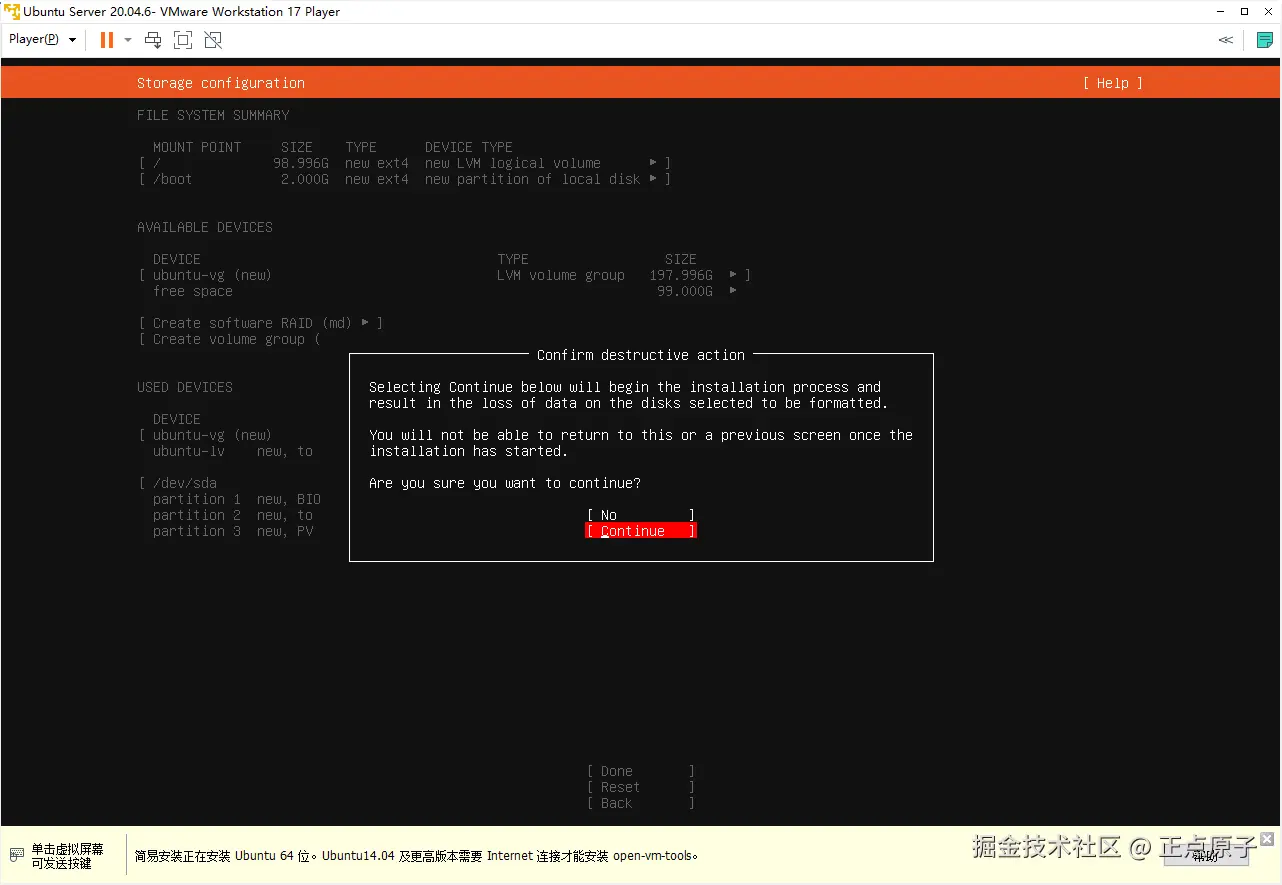Screen dimensions: 1282x885
Task: Select Reset at the bottom
Action: point(641,787)
